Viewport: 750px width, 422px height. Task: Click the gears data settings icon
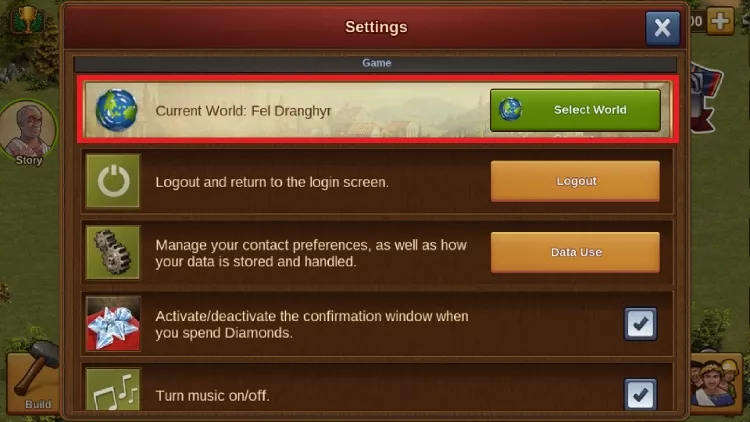pos(113,252)
